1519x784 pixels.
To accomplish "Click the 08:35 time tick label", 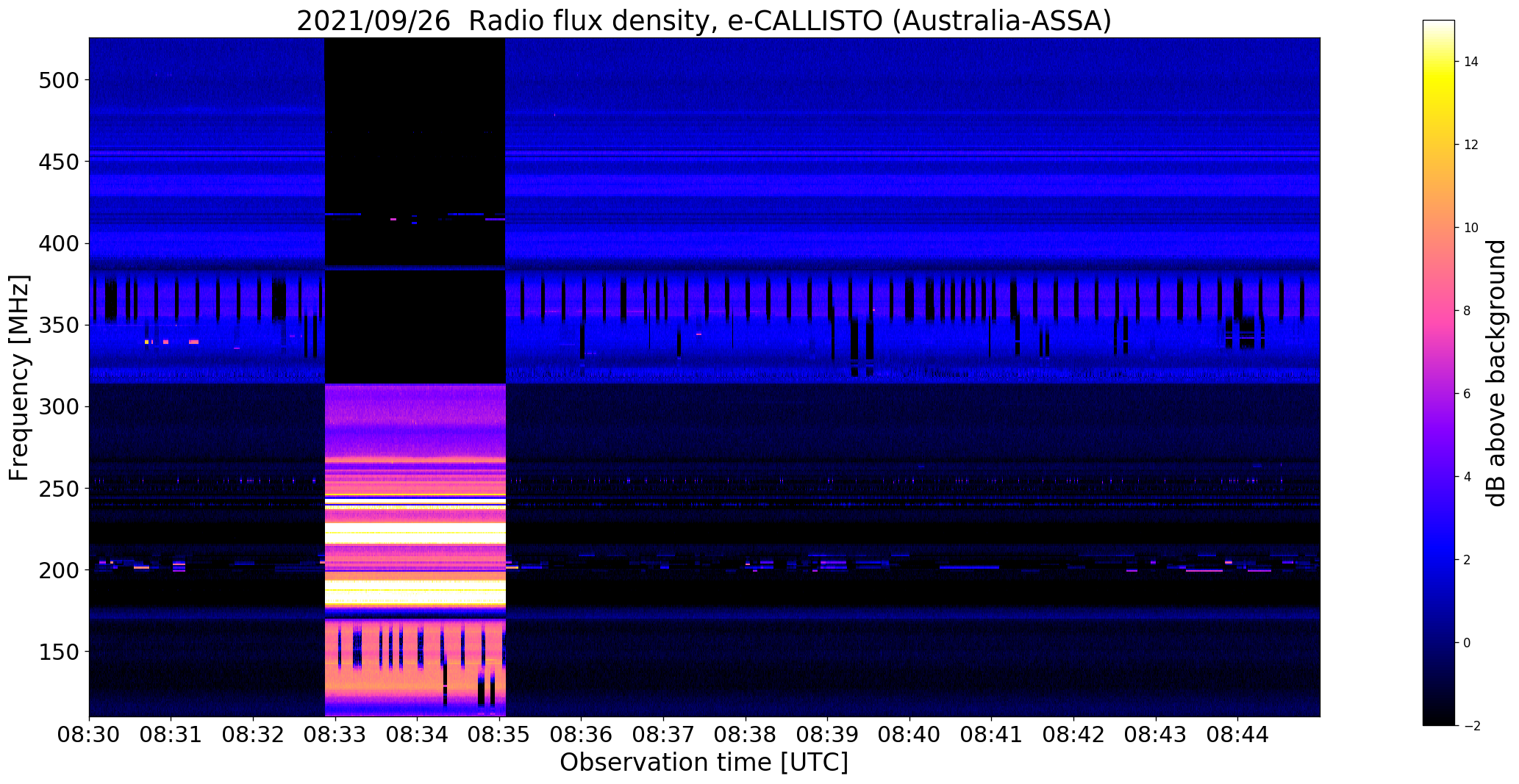I will point(499,735).
